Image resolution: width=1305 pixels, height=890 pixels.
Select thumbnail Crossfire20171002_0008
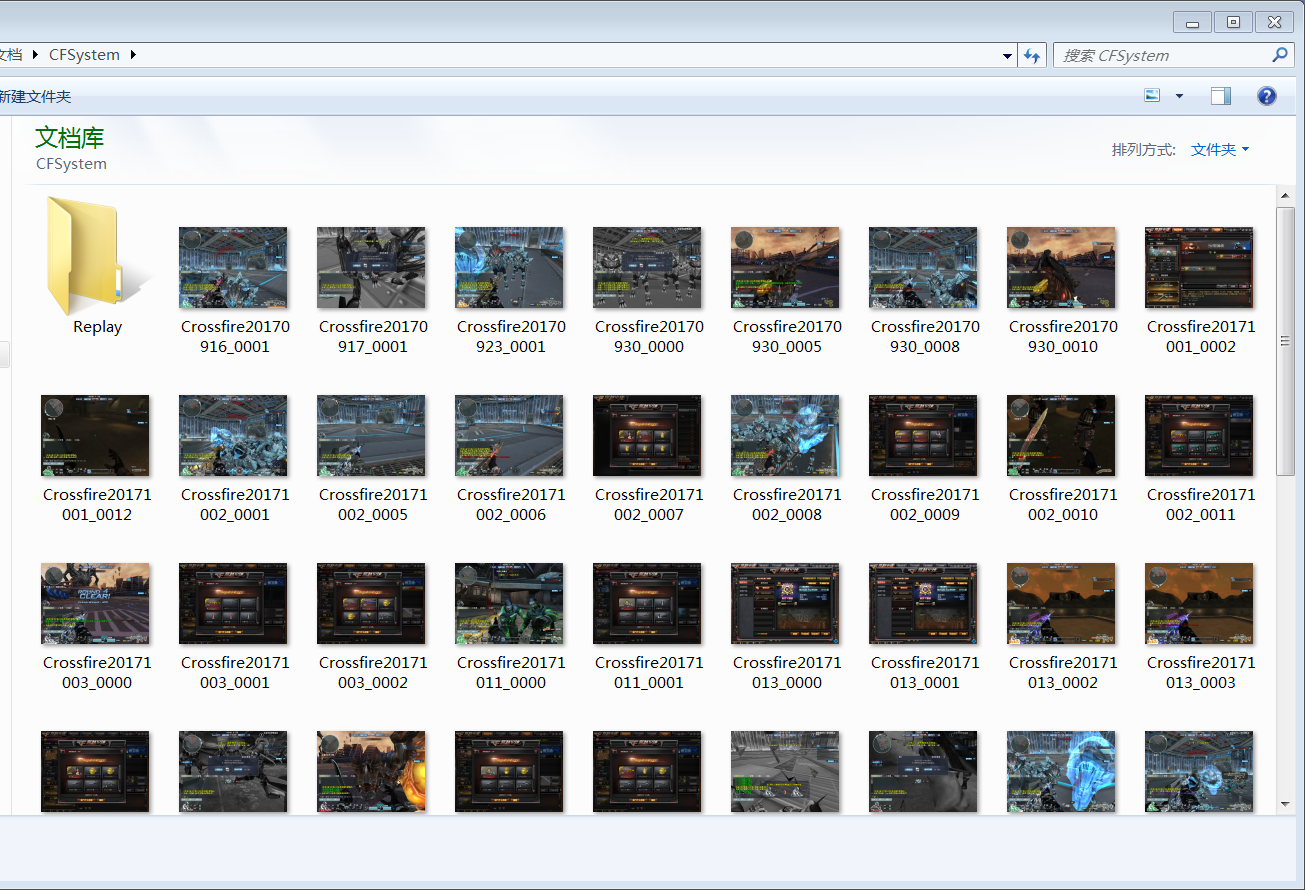(x=785, y=436)
